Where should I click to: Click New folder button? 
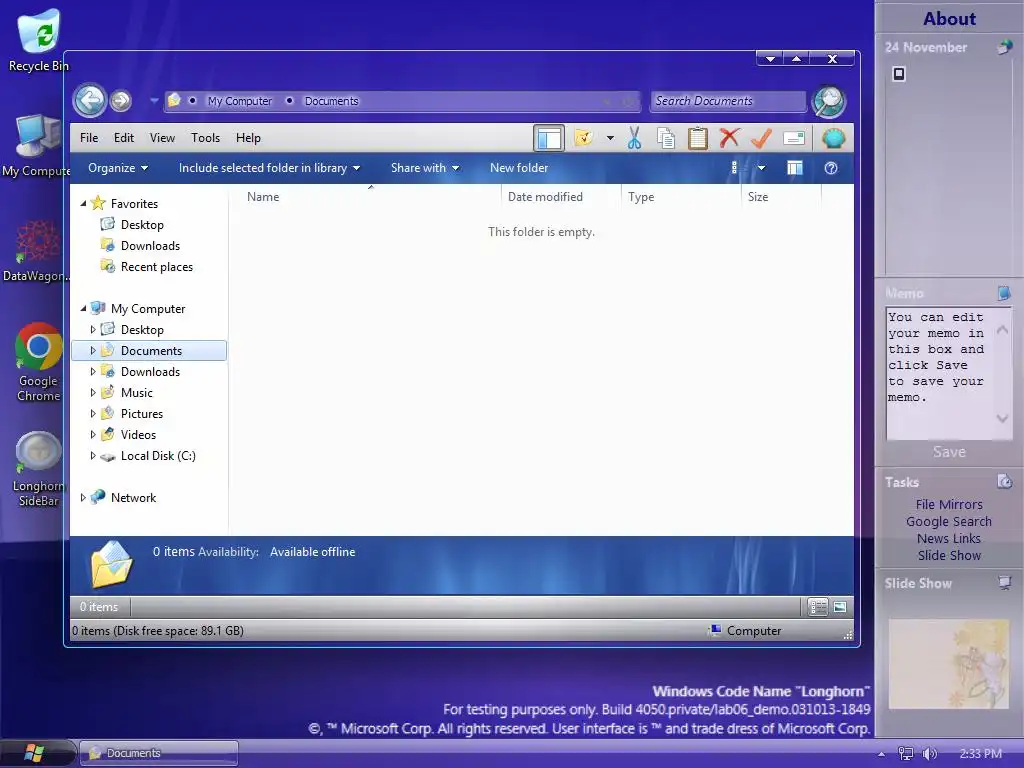[519, 168]
